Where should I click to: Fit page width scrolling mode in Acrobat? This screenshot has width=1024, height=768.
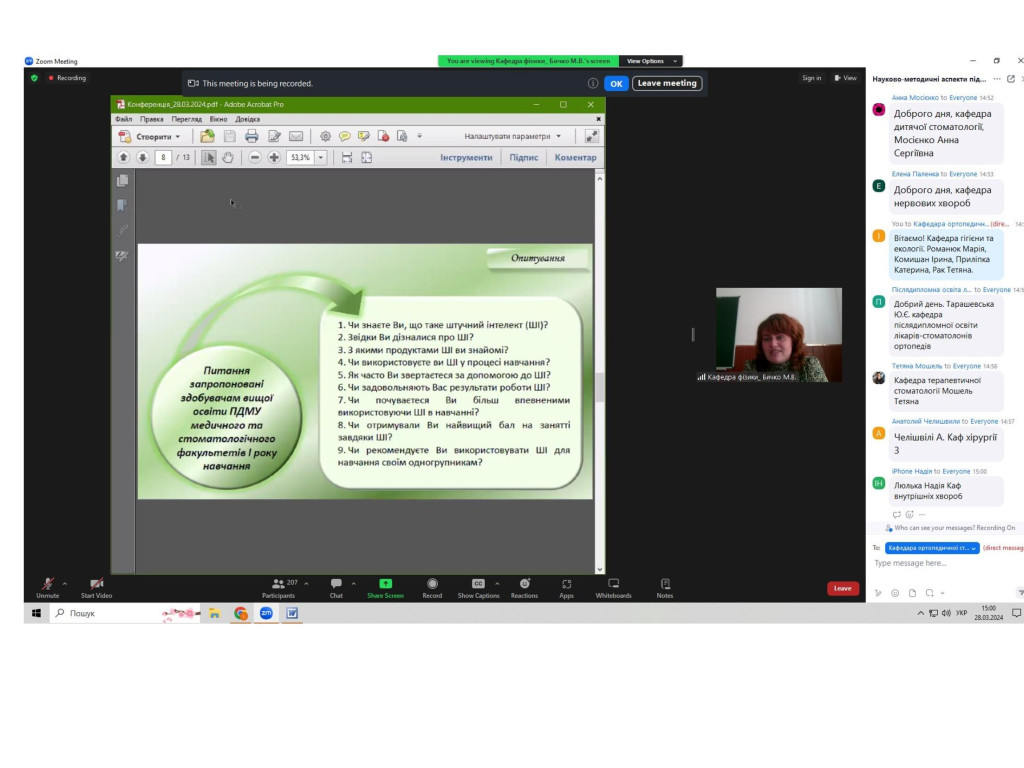coord(347,157)
